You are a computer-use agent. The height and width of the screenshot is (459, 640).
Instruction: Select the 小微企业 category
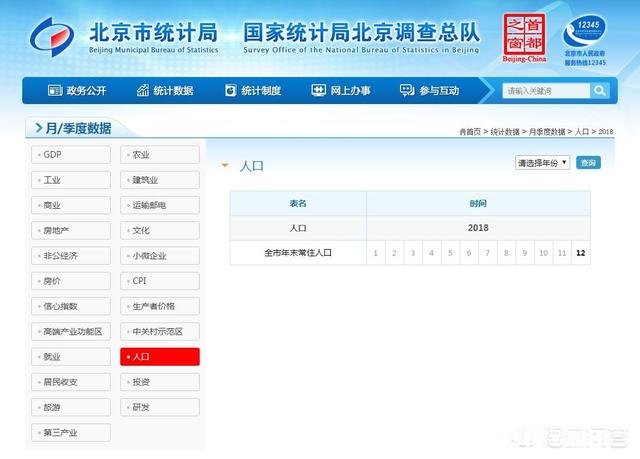[160, 256]
